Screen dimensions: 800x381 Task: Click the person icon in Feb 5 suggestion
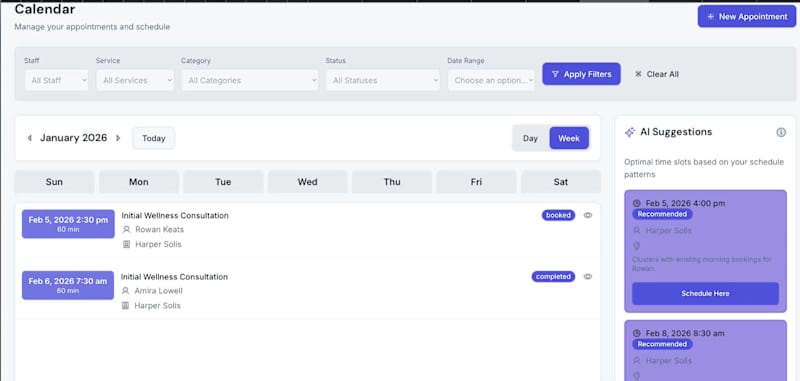[636, 231]
